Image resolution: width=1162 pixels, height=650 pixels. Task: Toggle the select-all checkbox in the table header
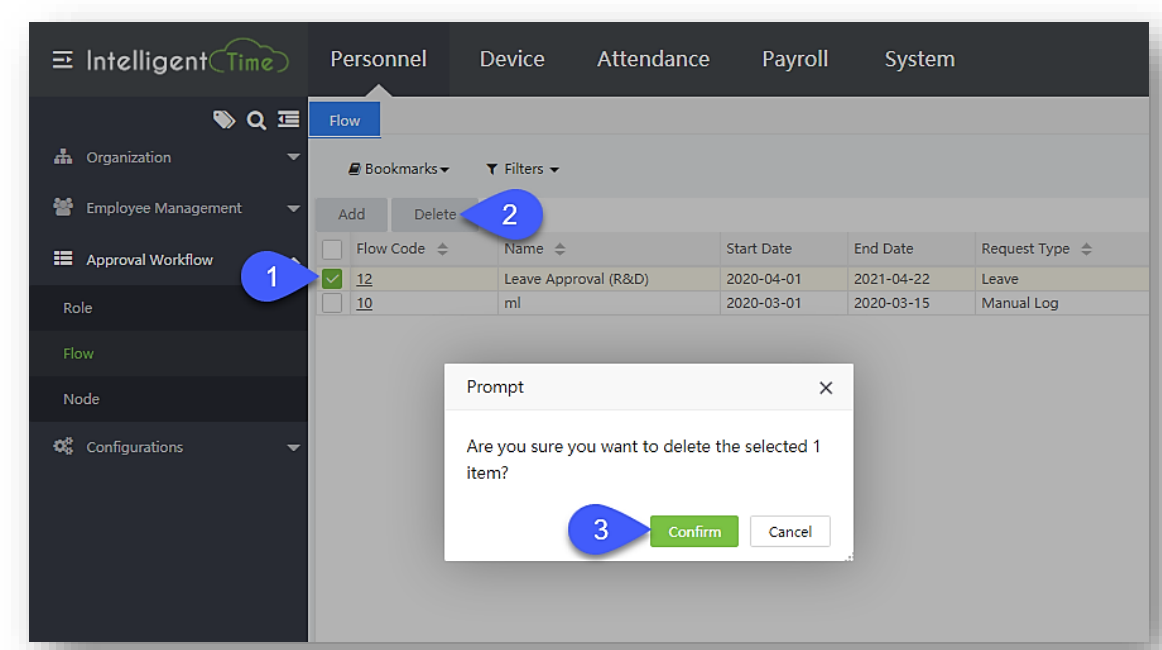click(333, 249)
